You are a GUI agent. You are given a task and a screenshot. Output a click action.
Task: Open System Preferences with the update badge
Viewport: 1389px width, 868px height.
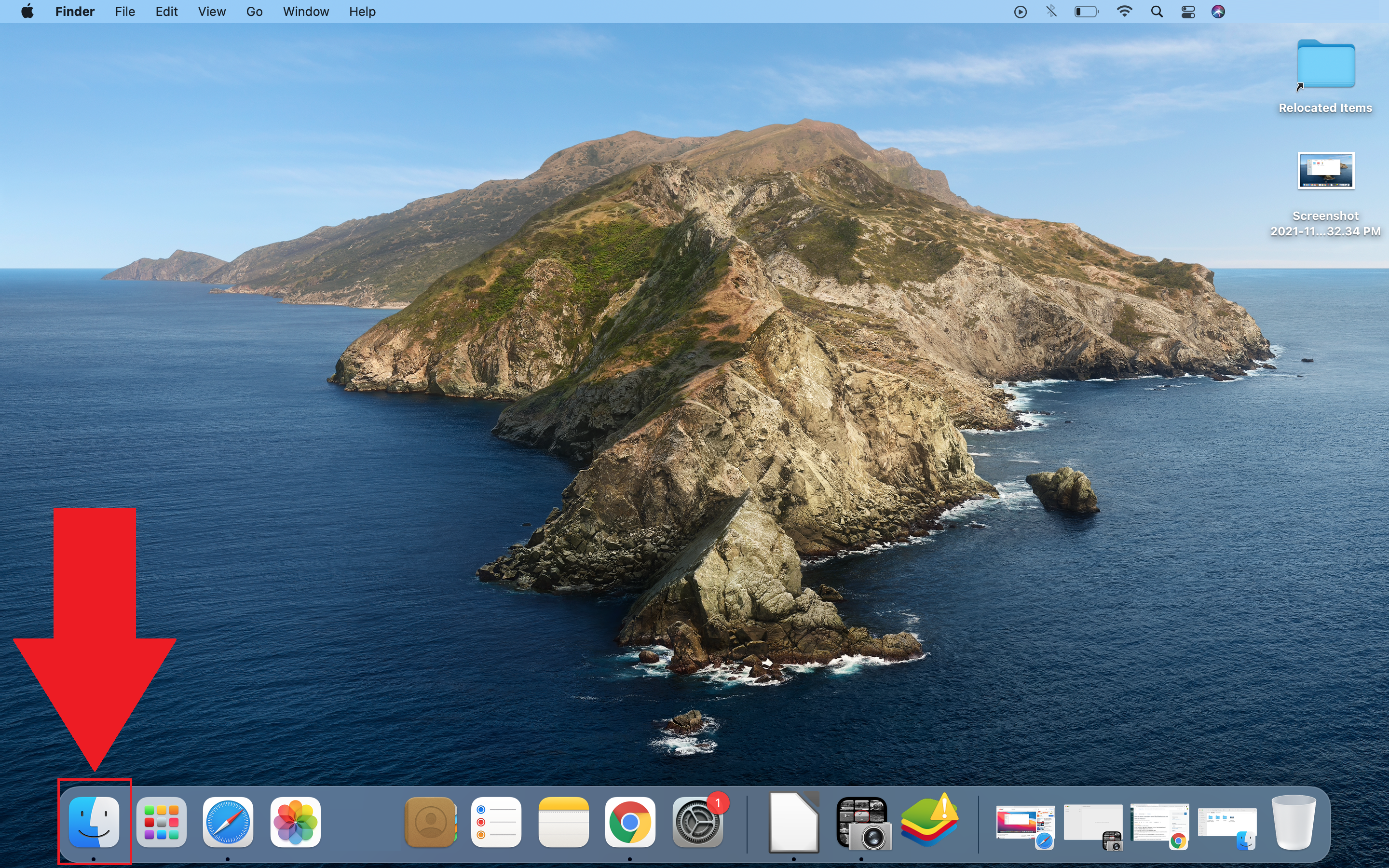point(697,822)
